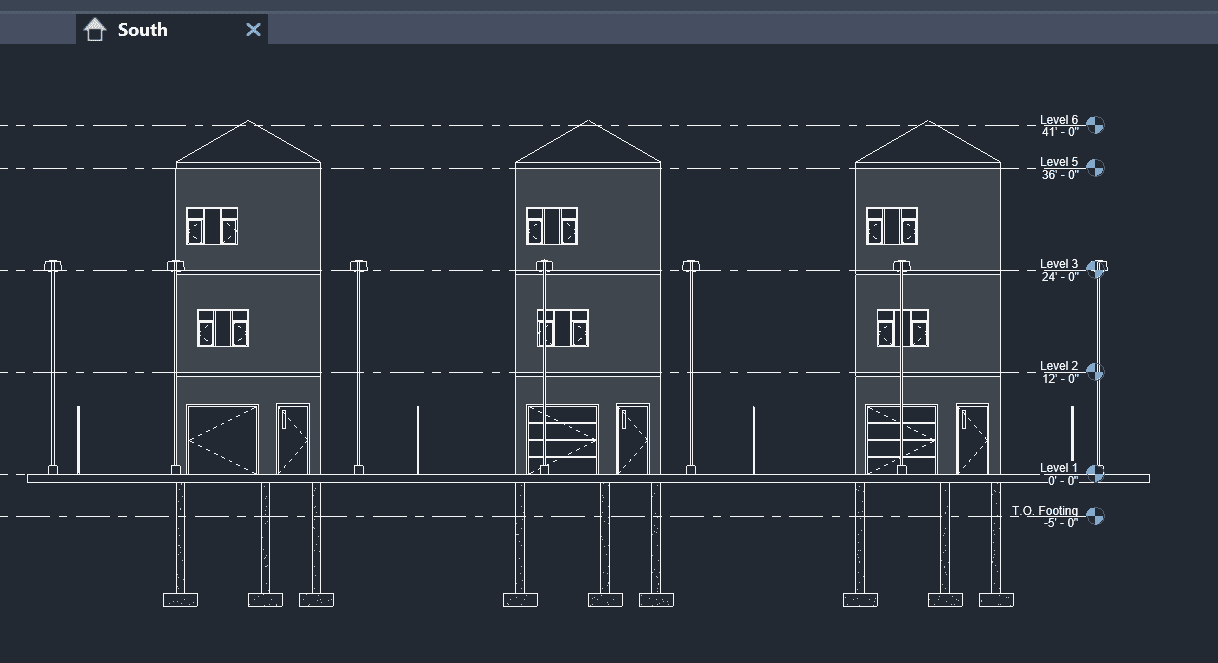This screenshot has height=663, width=1218.
Task: Select the middle building's gable roof
Action: coord(588,145)
